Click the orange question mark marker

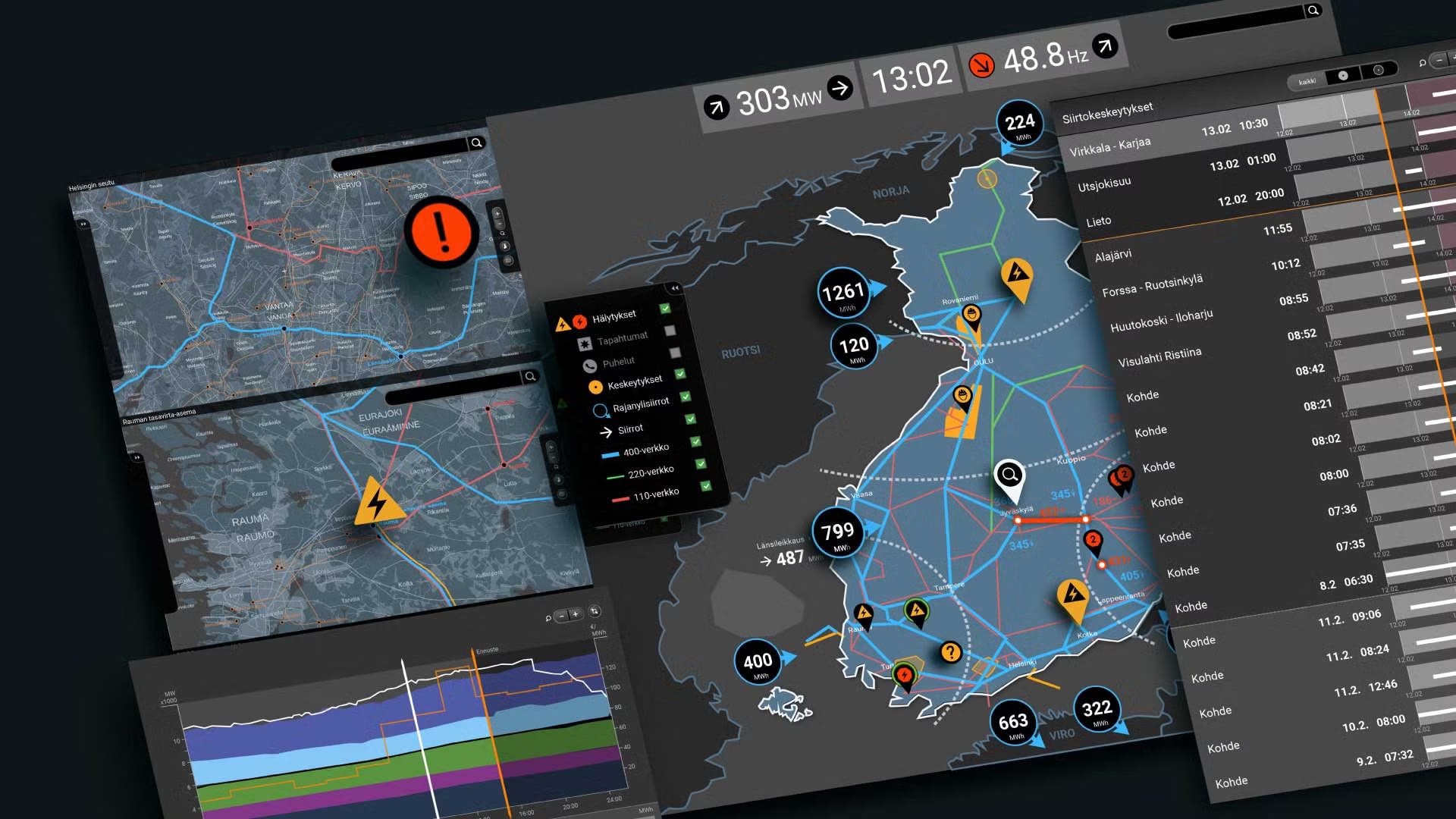950,651
